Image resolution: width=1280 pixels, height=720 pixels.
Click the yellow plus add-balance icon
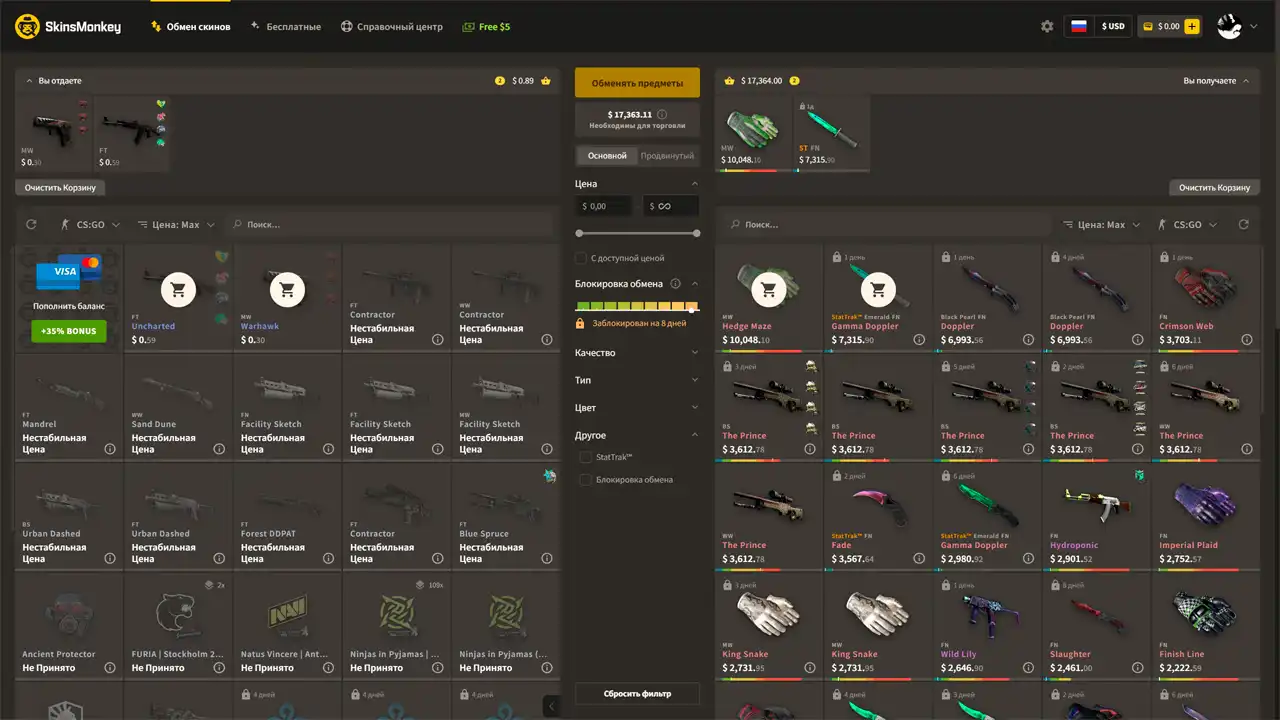pos(1192,27)
